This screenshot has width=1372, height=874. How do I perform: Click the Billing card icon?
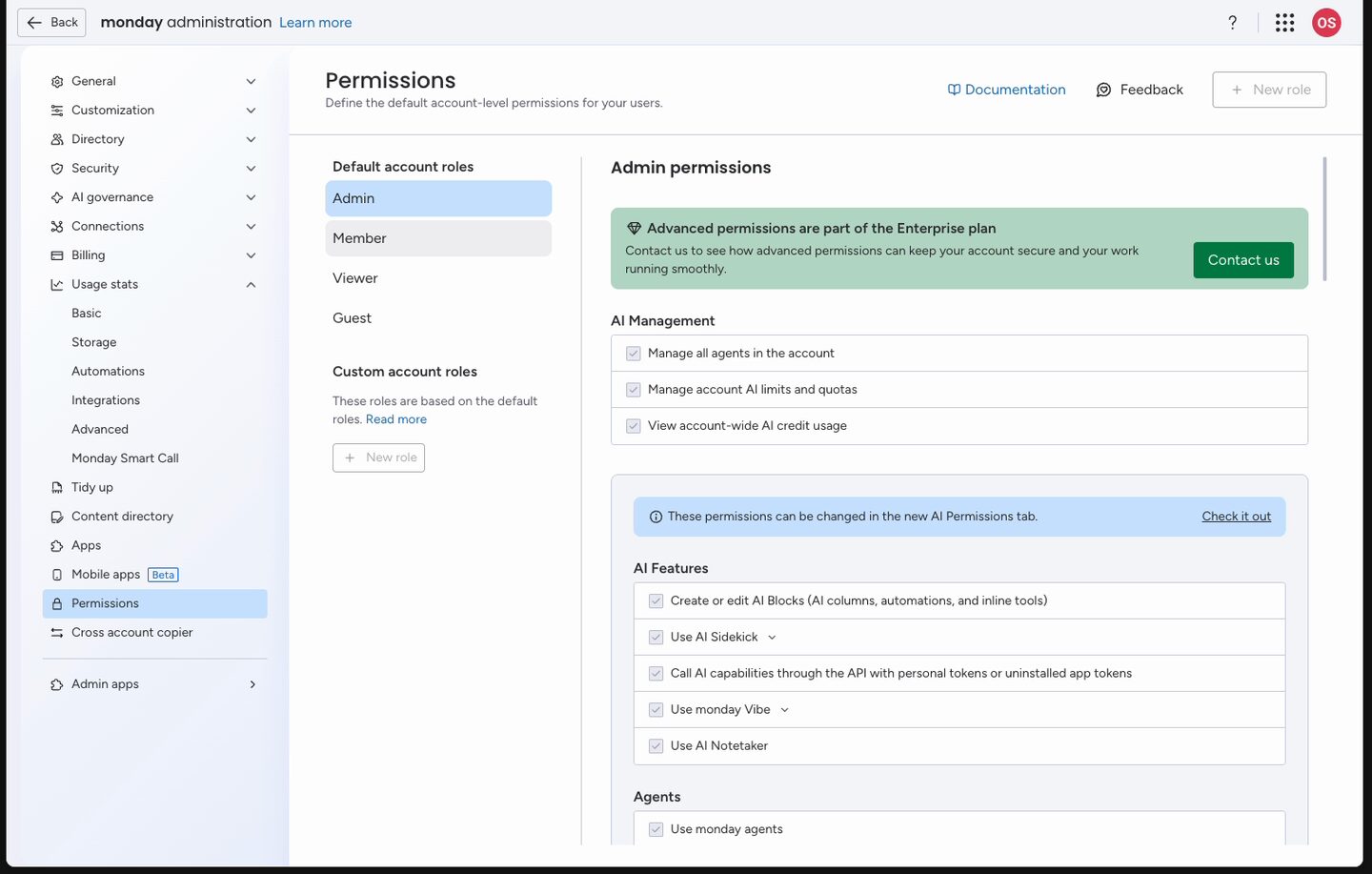tap(57, 255)
